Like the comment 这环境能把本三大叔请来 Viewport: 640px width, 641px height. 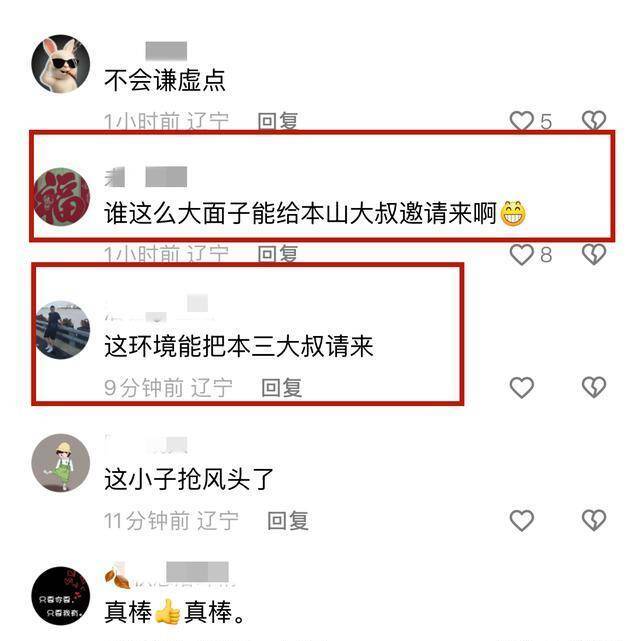click(x=521, y=387)
